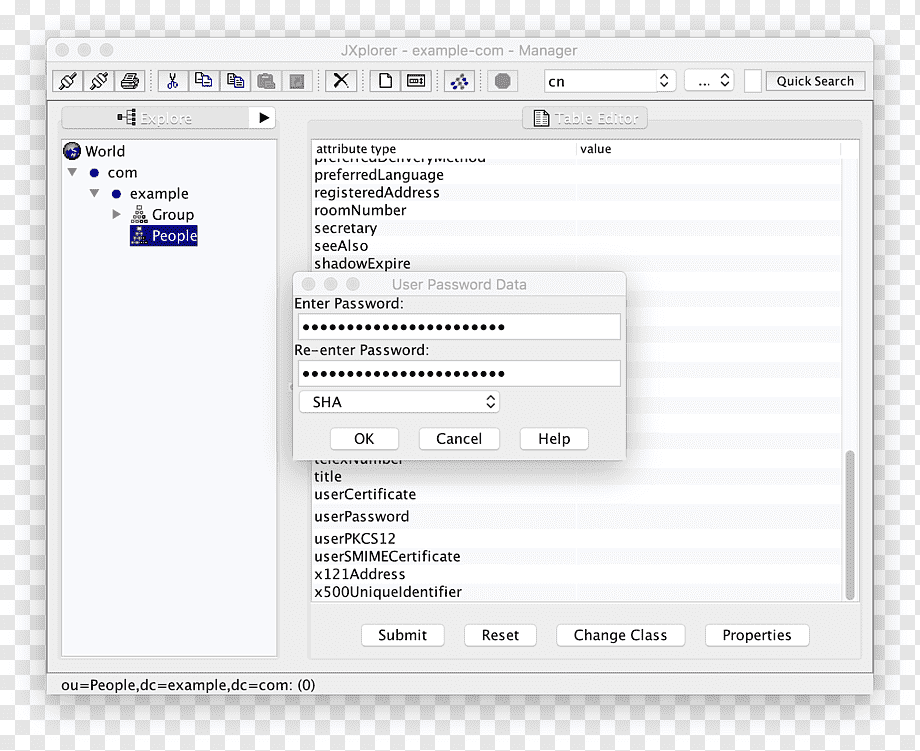The height and width of the screenshot is (751, 920).
Task: Click the greyed Paste toolbar icon
Action: [266, 81]
